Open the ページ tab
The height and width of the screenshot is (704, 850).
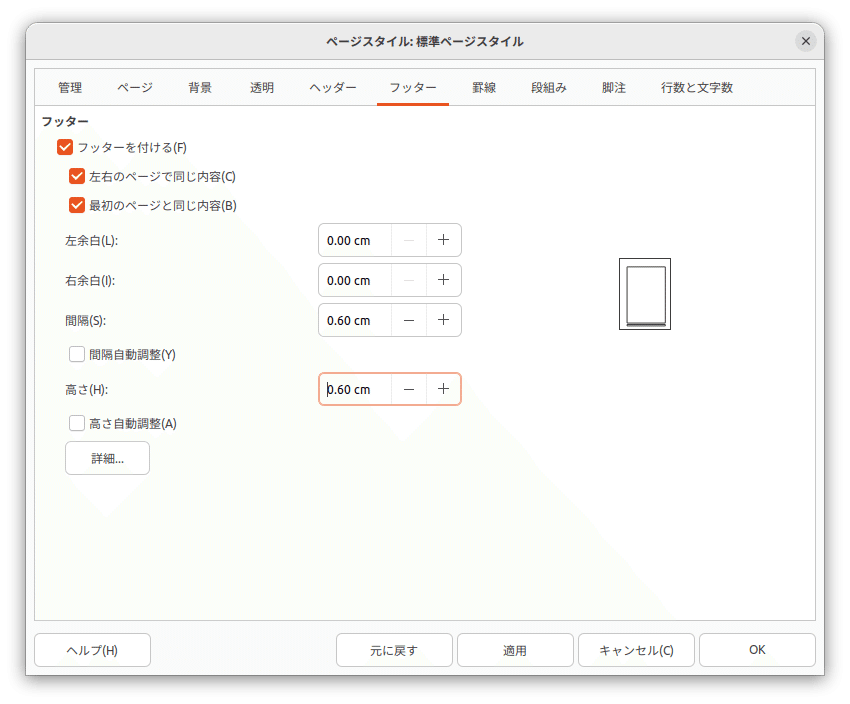135,88
